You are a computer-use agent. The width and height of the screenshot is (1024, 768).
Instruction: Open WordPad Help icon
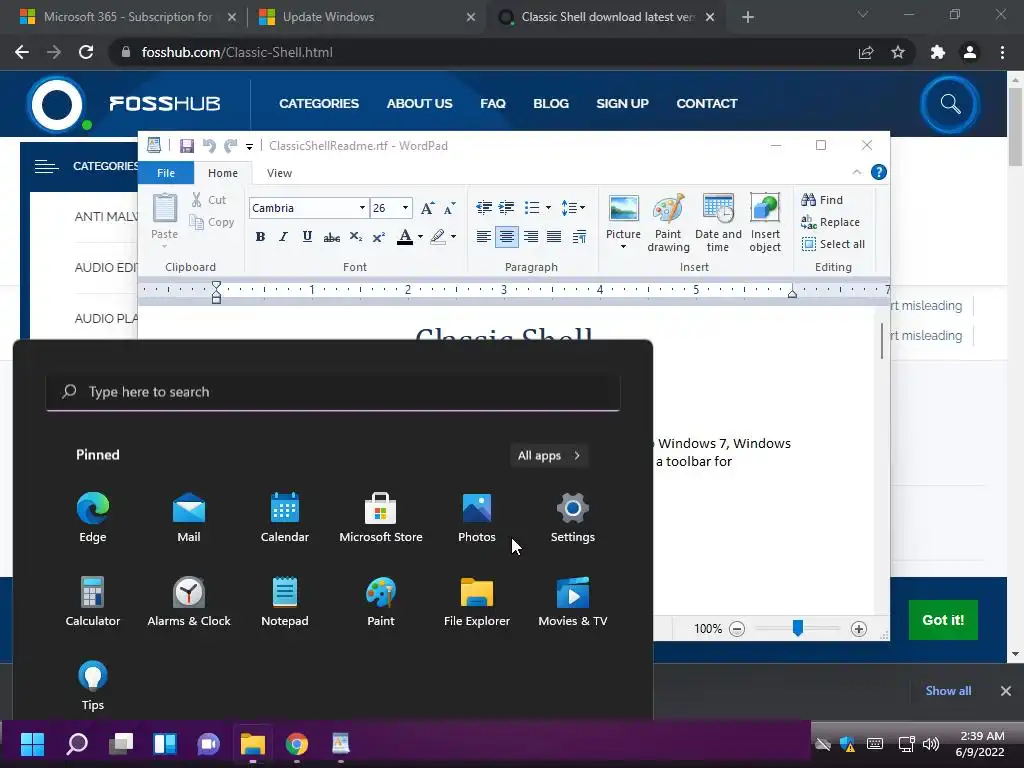click(x=879, y=172)
